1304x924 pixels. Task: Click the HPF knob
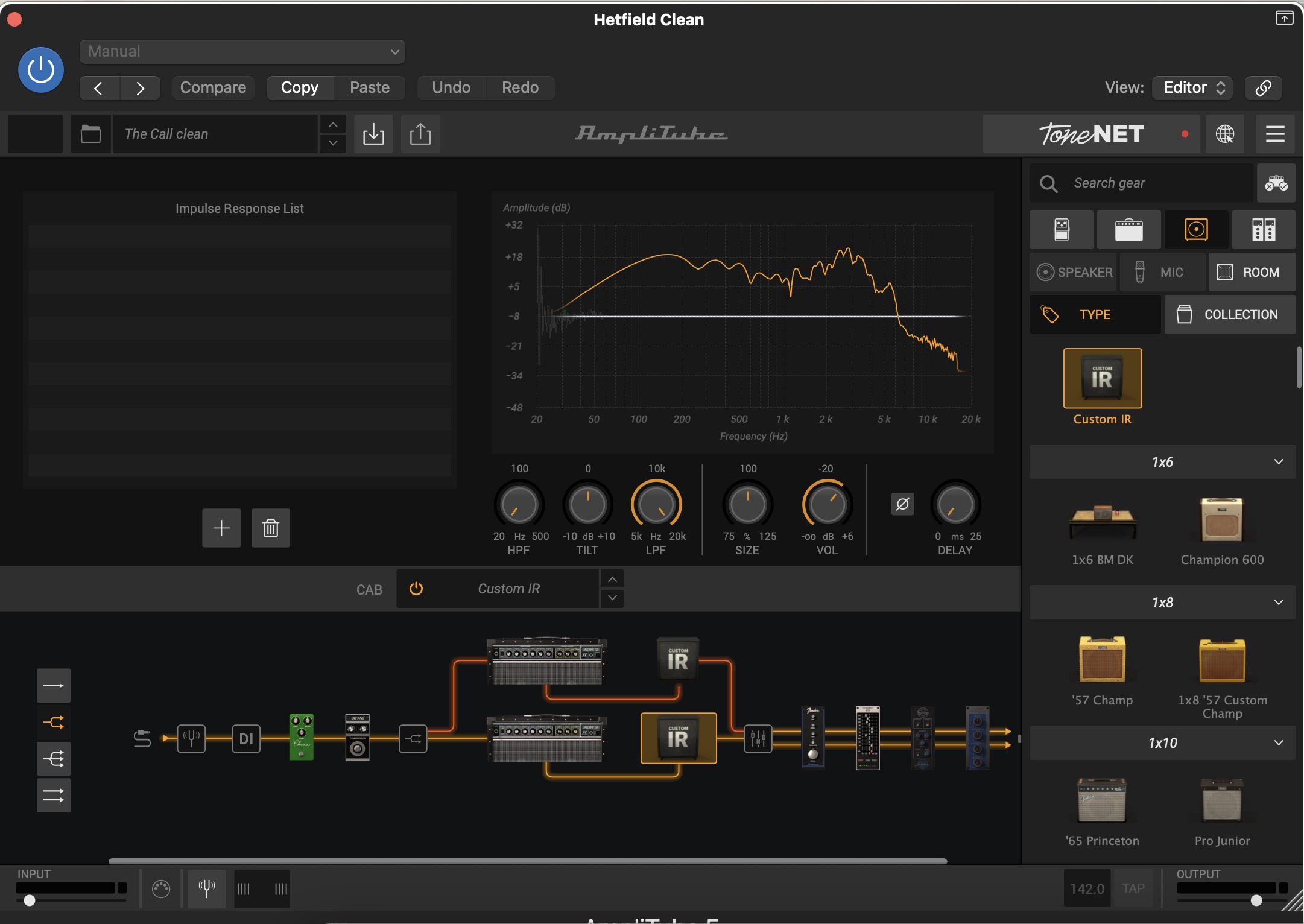point(519,505)
